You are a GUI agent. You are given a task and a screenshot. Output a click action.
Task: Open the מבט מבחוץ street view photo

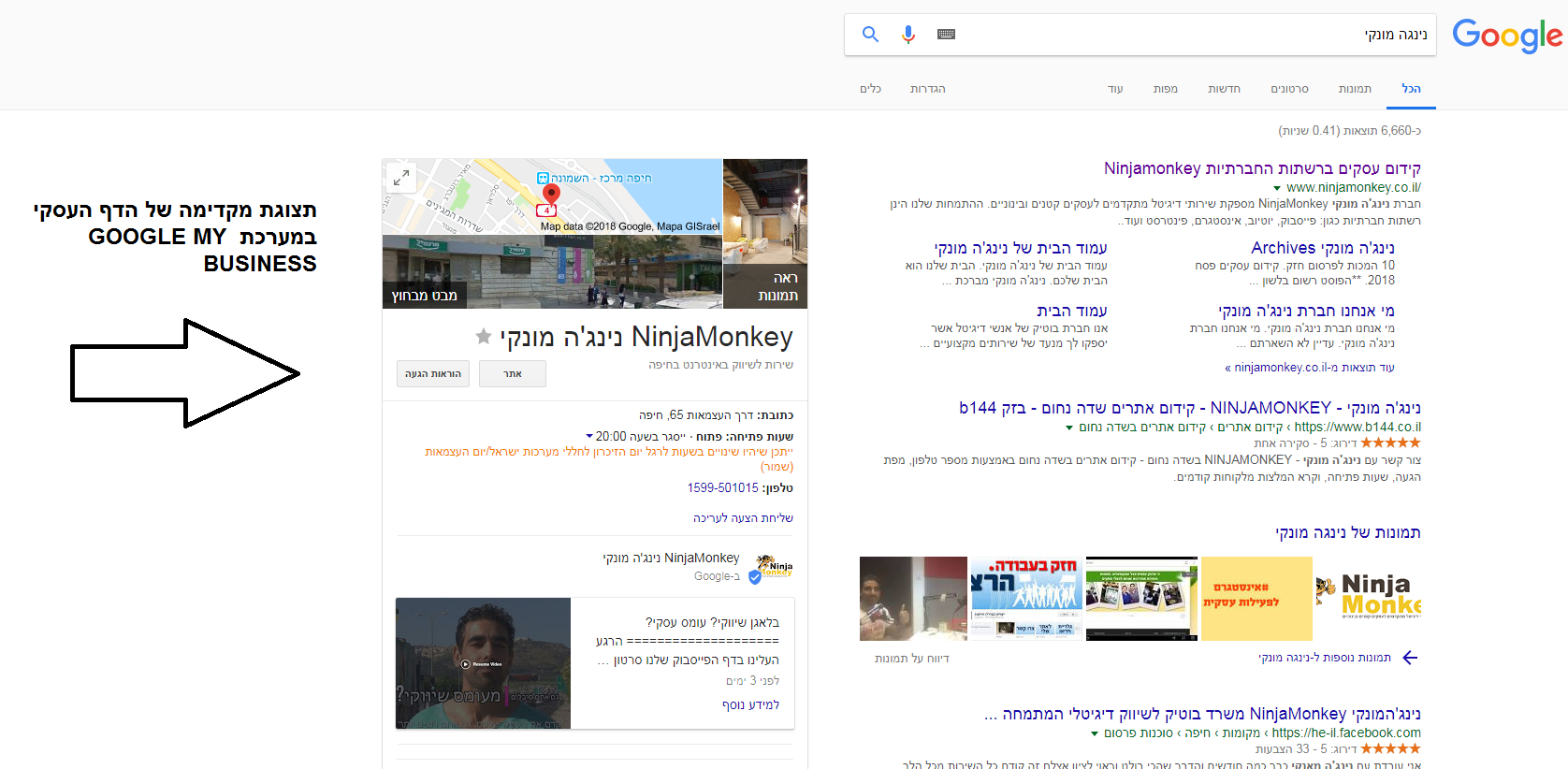(x=552, y=271)
